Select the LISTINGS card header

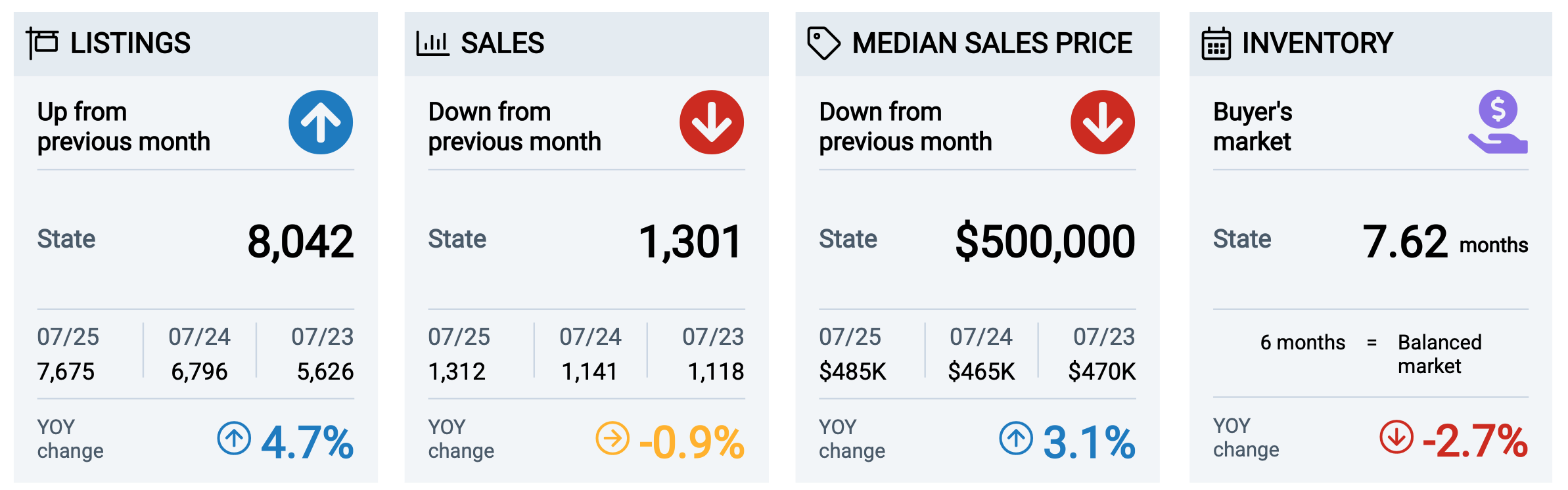click(x=196, y=43)
